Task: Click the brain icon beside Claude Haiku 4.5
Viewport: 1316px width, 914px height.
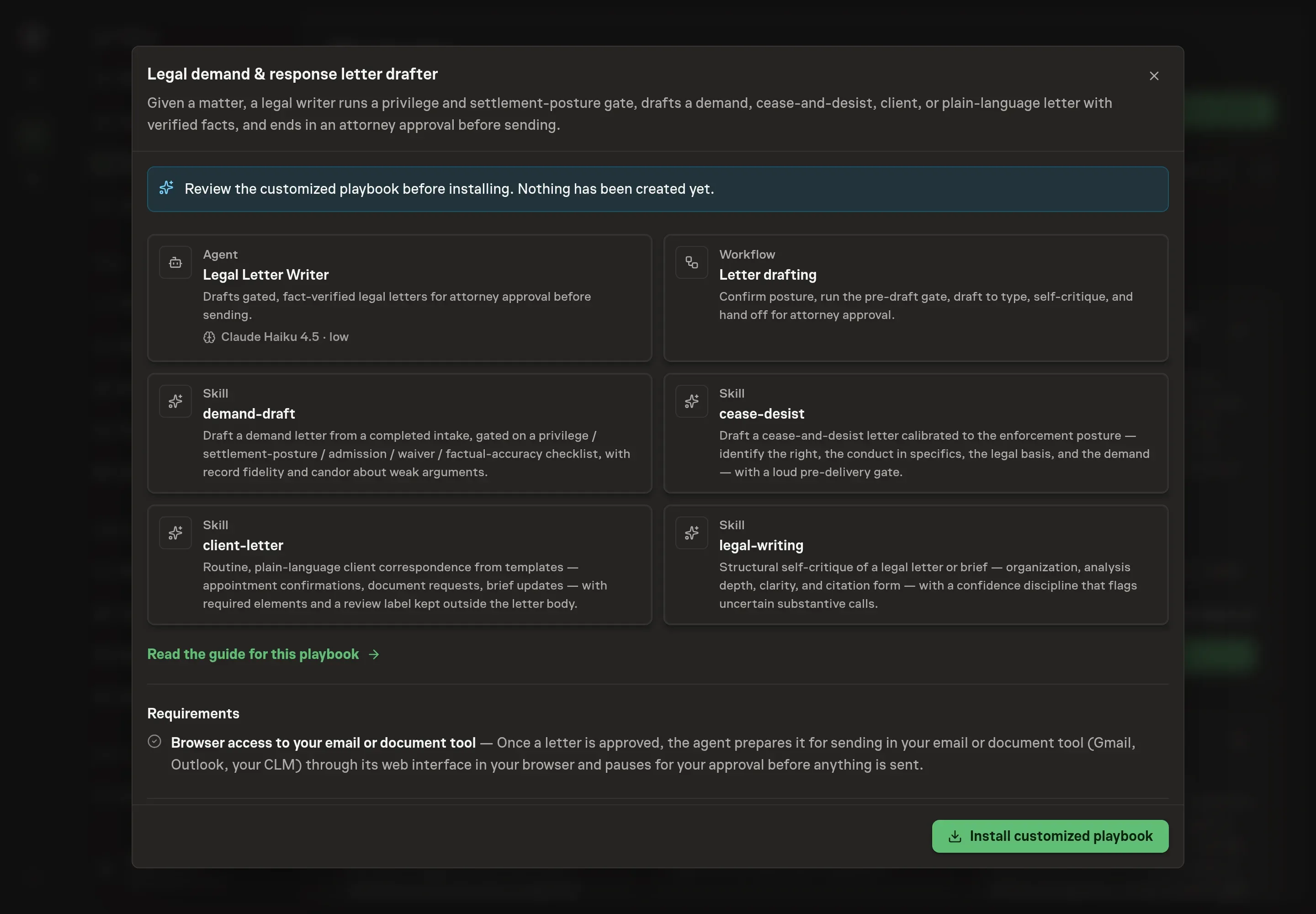Action: [209, 337]
